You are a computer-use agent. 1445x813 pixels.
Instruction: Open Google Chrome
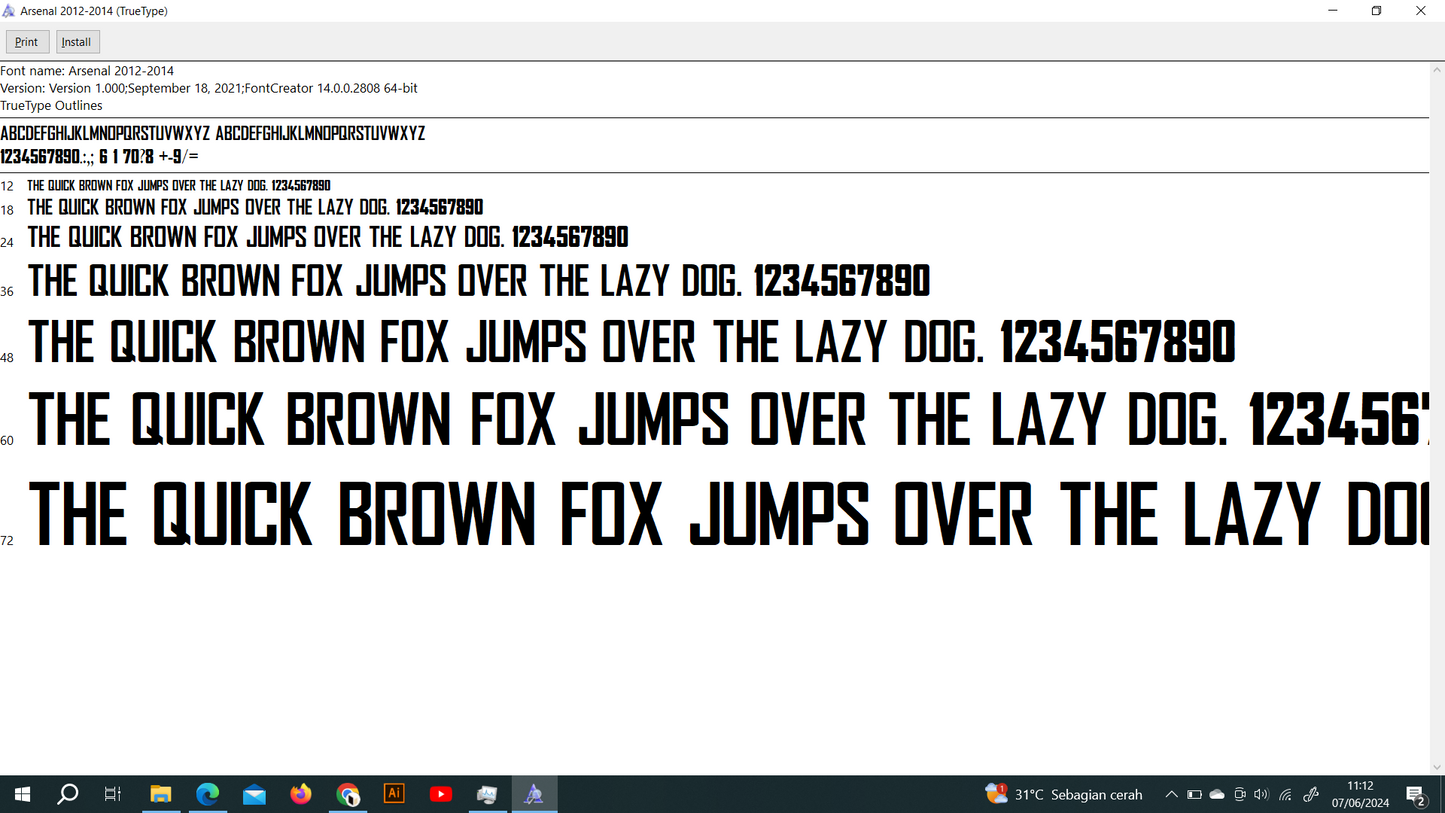click(348, 794)
